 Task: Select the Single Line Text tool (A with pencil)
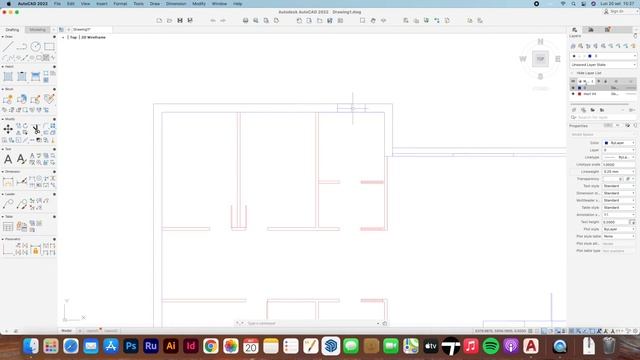point(21,159)
